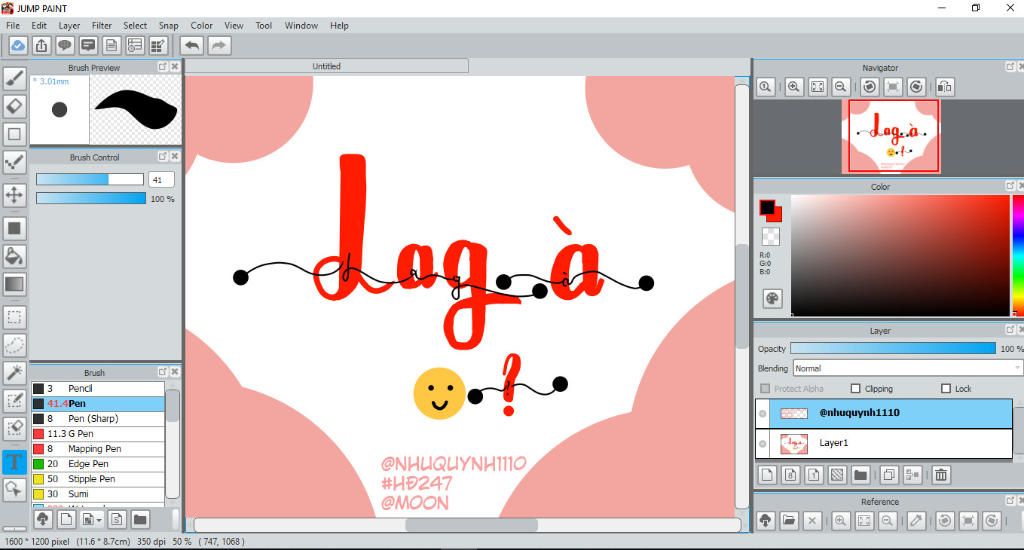1024x550 pixels.
Task: Select the rectangular Select tool
Action: tap(14, 317)
